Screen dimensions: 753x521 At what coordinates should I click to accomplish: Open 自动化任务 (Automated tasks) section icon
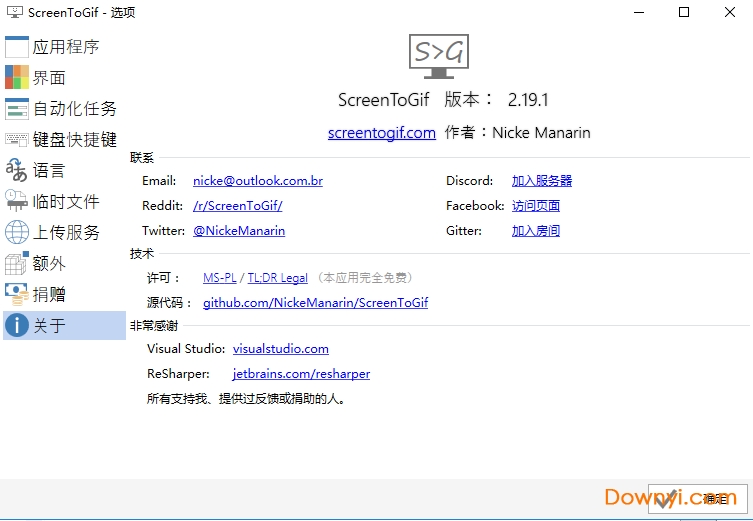pos(17,109)
